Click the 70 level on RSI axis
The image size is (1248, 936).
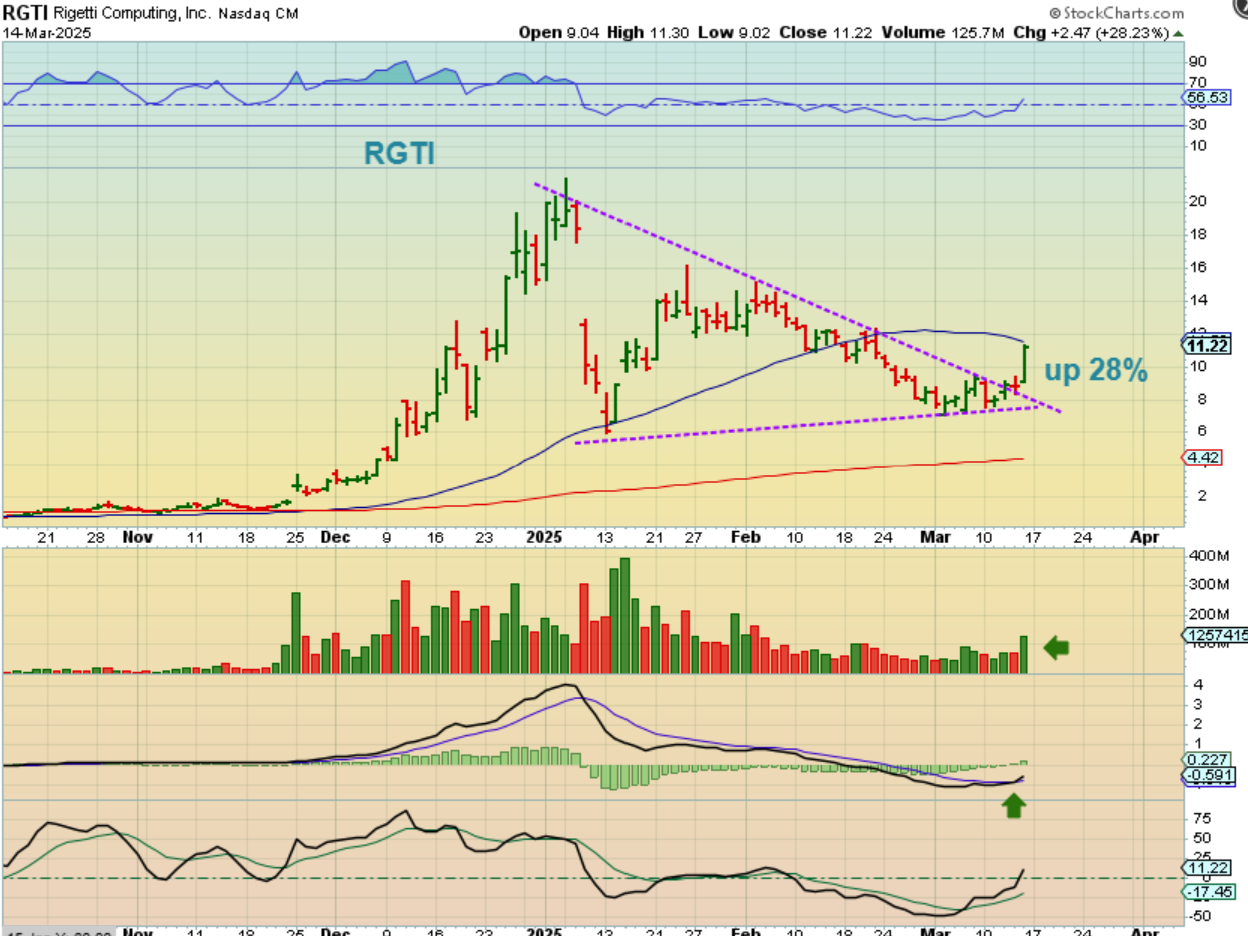(x=1198, y=82)
